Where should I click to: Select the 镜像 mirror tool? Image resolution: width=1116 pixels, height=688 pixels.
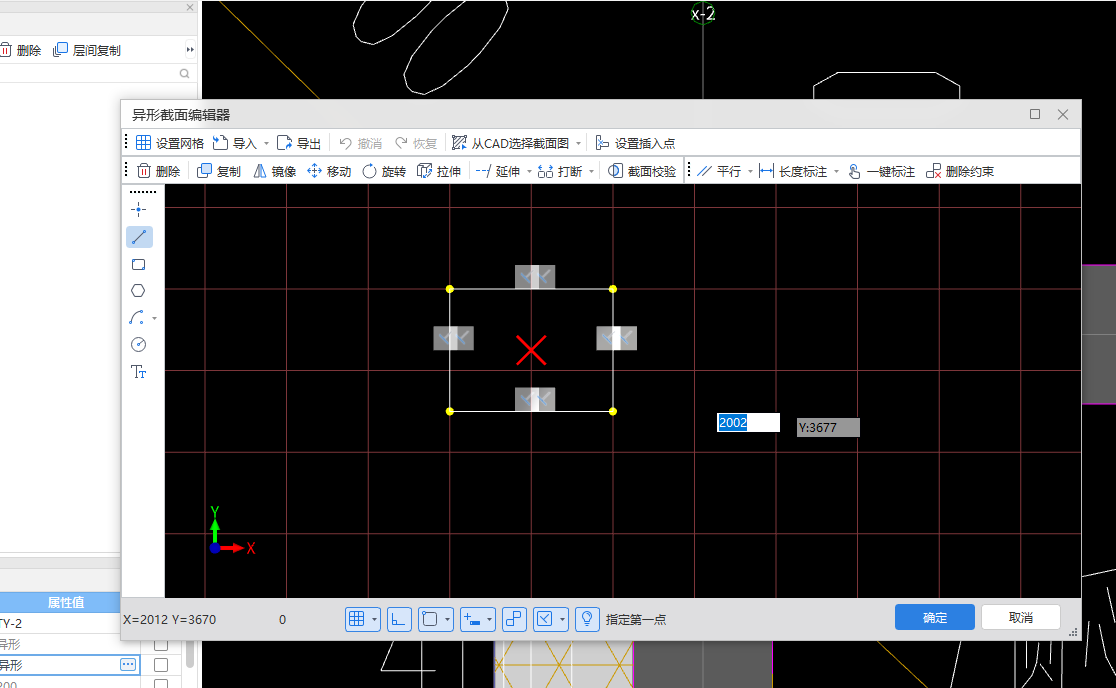coord(274,171)
